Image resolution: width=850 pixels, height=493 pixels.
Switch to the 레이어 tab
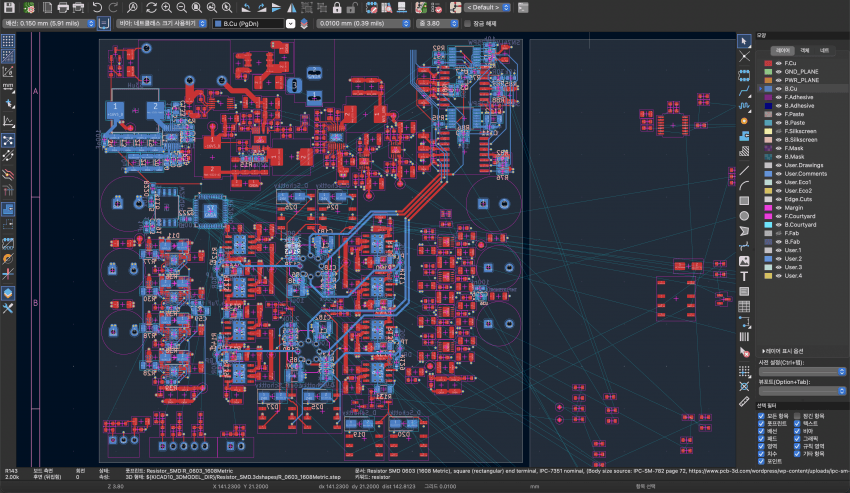[782, 50]
